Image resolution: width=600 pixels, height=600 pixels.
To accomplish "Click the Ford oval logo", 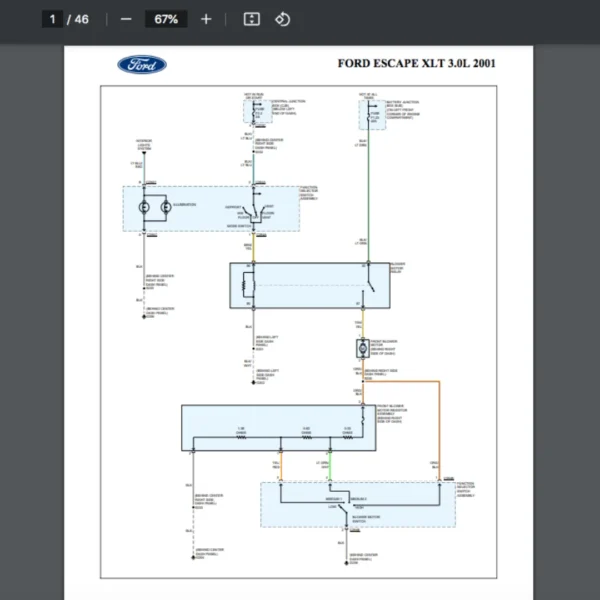I will [142, 65].
